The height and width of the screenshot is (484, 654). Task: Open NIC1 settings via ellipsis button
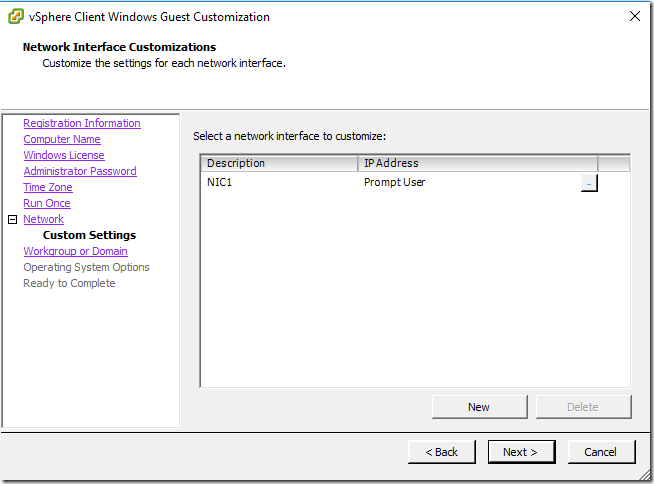coord(589,183)
